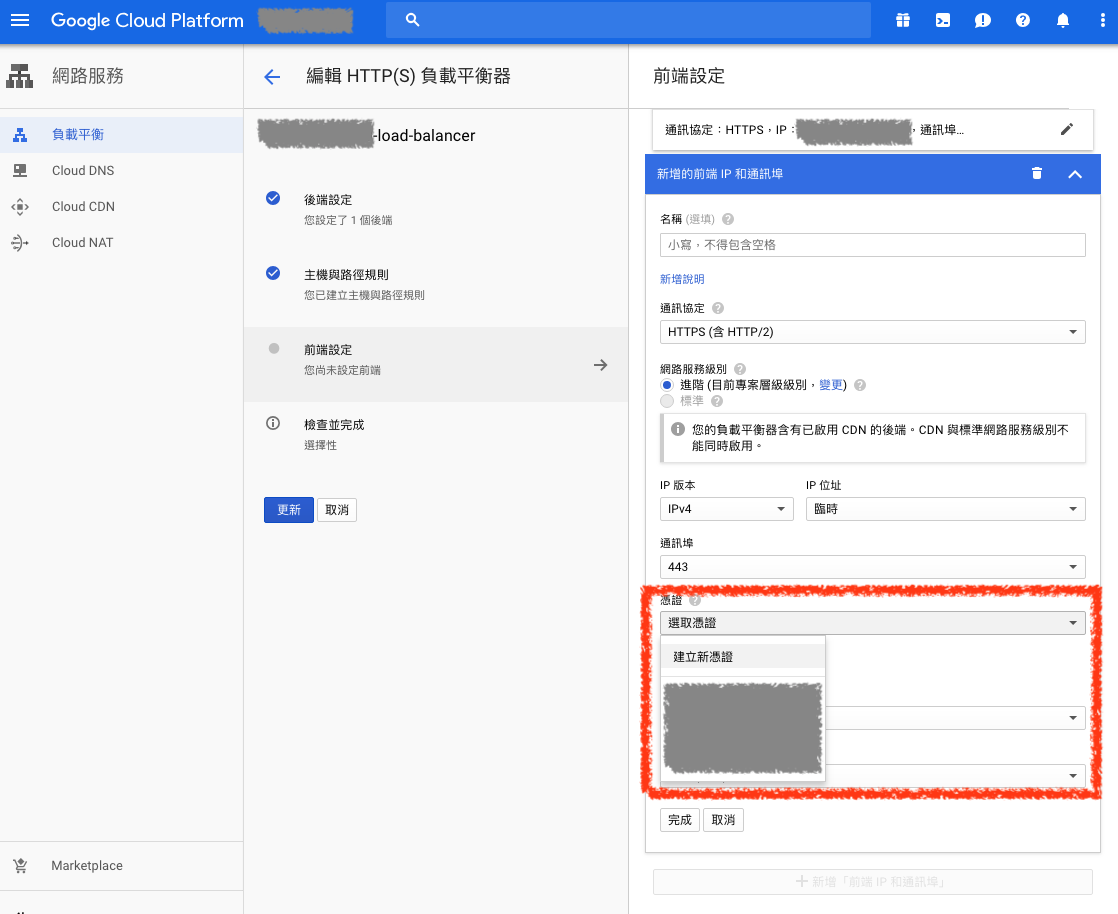Select the 進階 network tier radio button
This screenshot has width=1118, height=914.
tap(667, 385)
